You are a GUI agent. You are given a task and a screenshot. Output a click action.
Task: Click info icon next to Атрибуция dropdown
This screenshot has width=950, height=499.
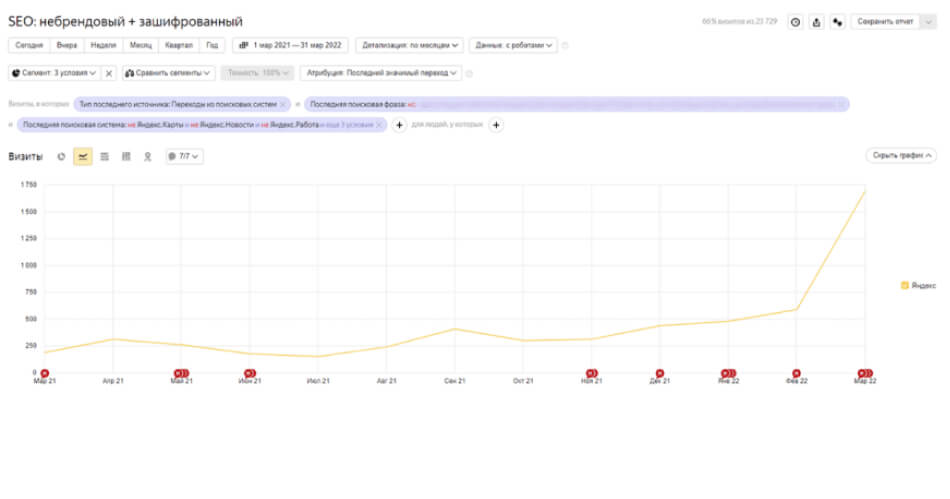click(469, 73)
